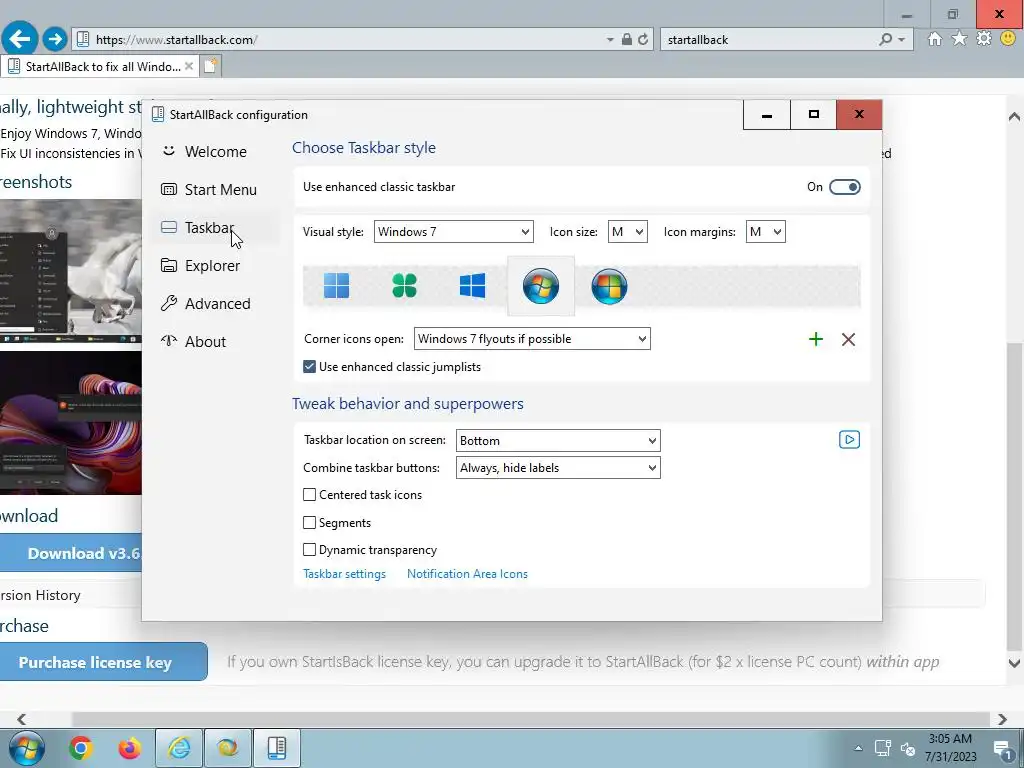The image size is (1024, 768).
Task: Open Corner icons open dropdown
Action: pyautogui.click(x=532, y=338)
